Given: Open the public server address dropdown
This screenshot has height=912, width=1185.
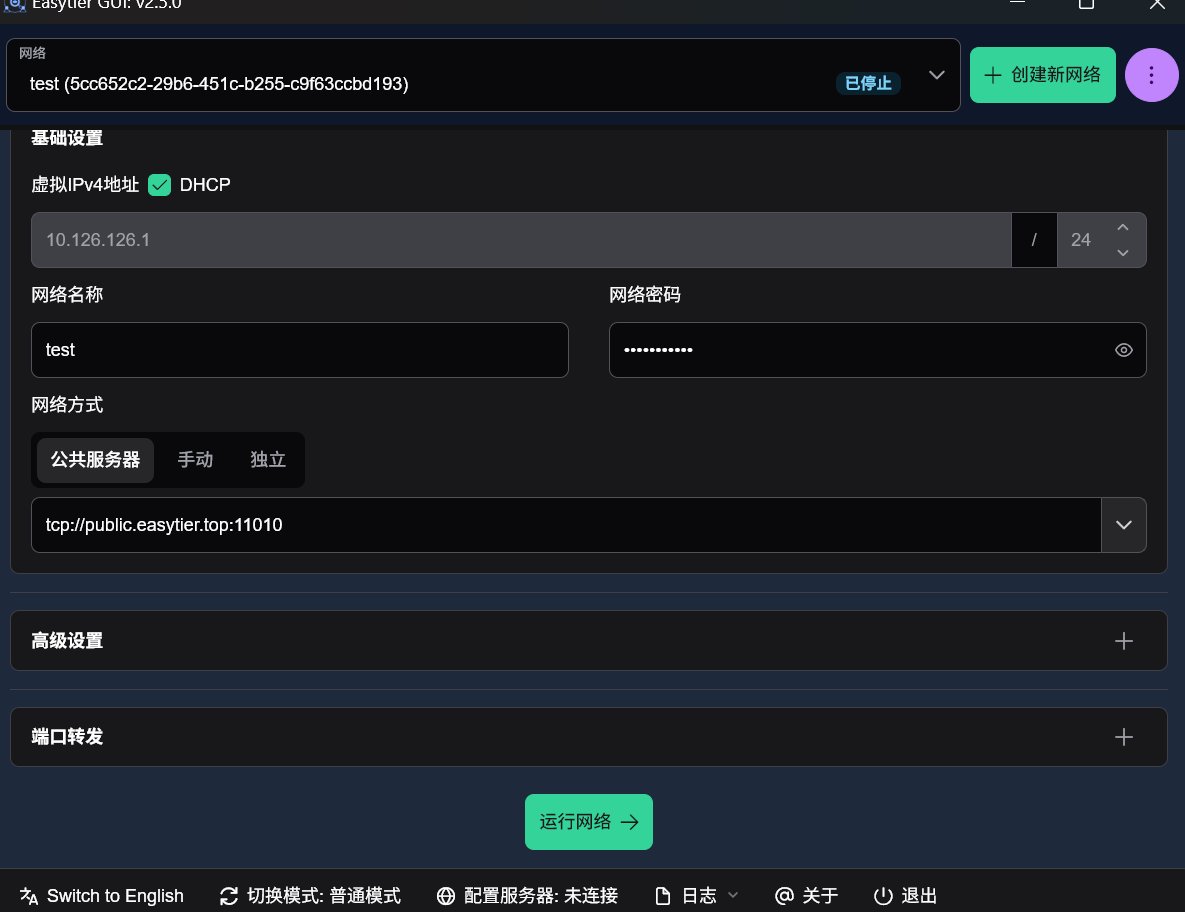Looking at the screenshot, I should 1123,525.
